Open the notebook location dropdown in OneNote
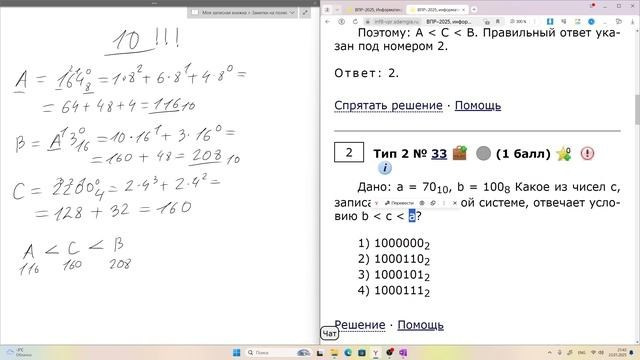The image size is (640, 360). pos(292,13)
